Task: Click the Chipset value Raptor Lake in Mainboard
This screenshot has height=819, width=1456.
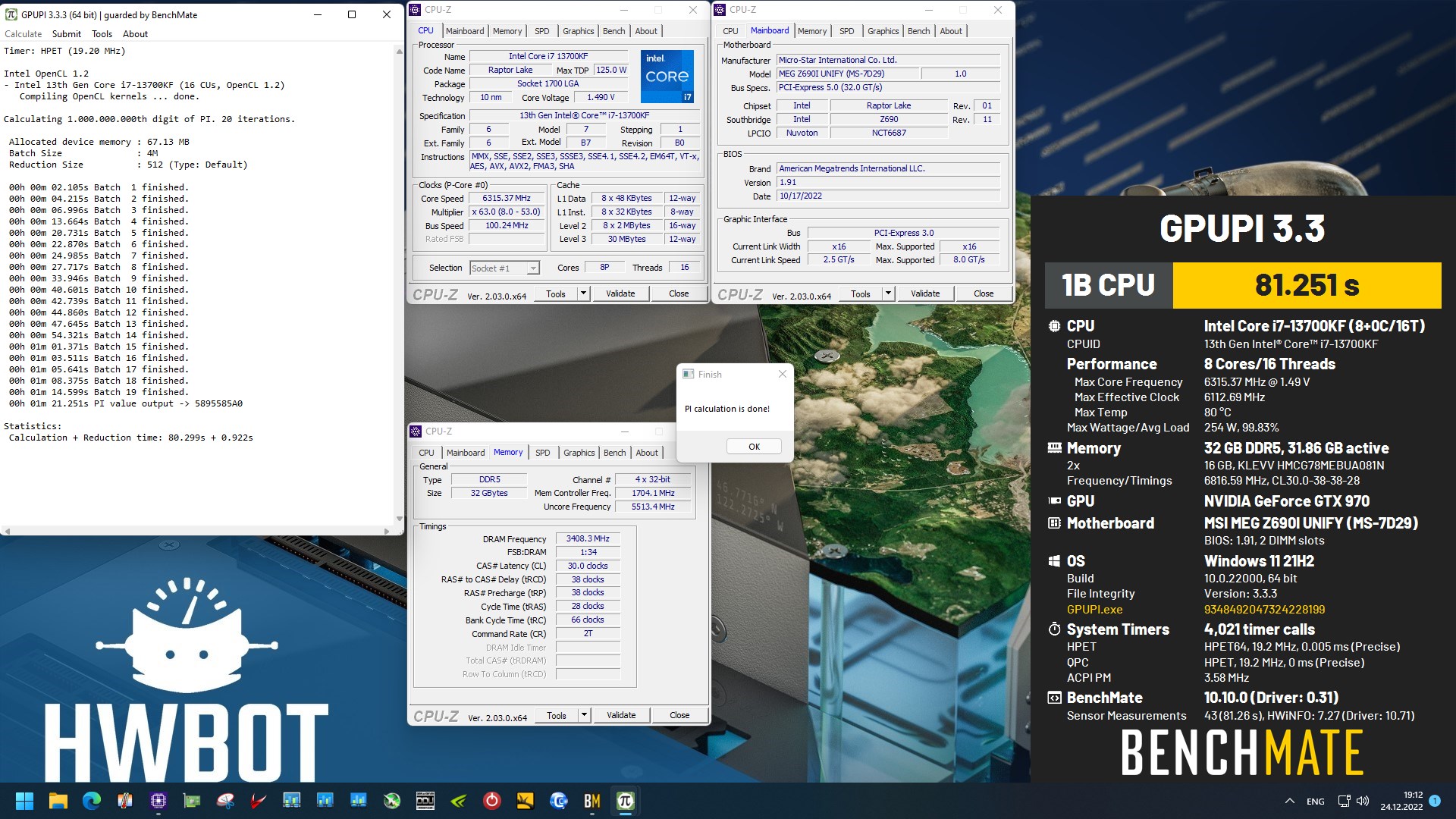Action: pyautogui.click(x=889, y=105)
